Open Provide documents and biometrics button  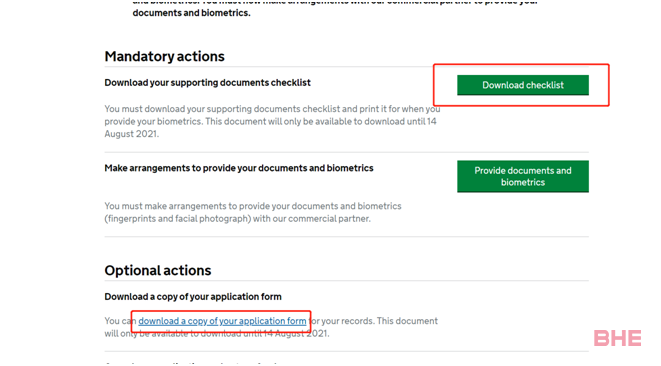click(x=523, y=176)
